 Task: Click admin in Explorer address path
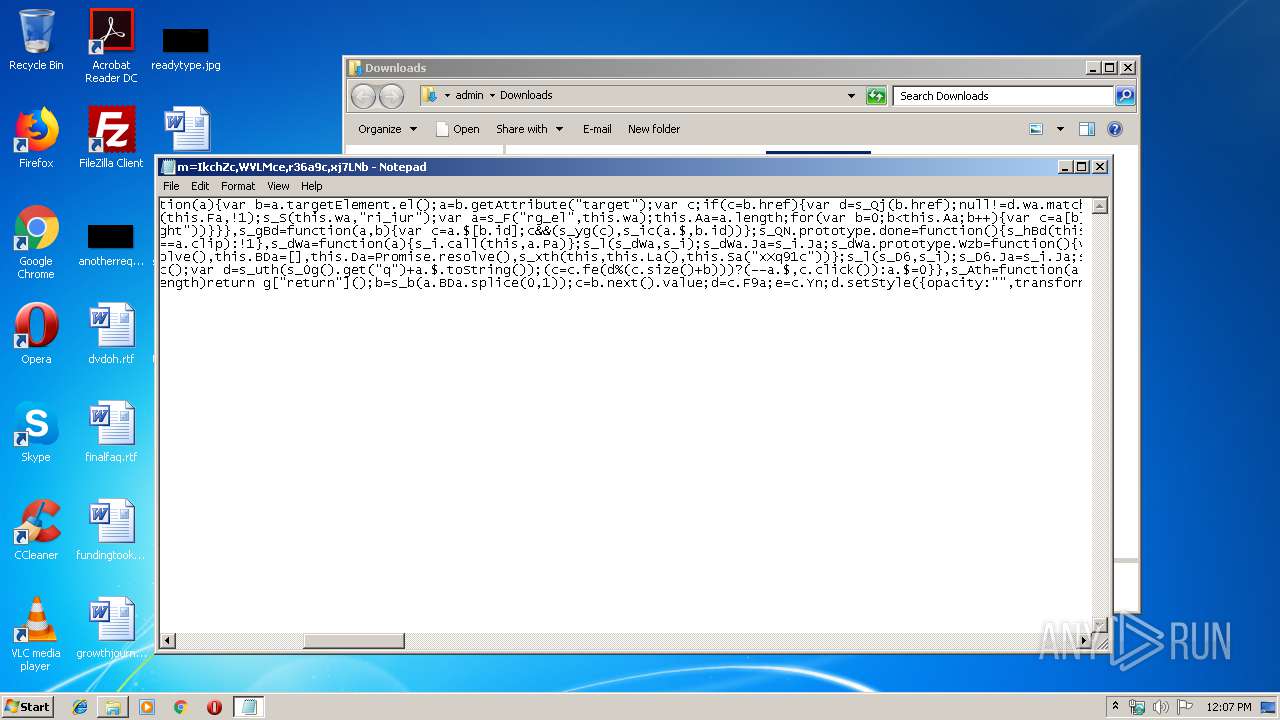pyautogui.click(x=469, y=96)
